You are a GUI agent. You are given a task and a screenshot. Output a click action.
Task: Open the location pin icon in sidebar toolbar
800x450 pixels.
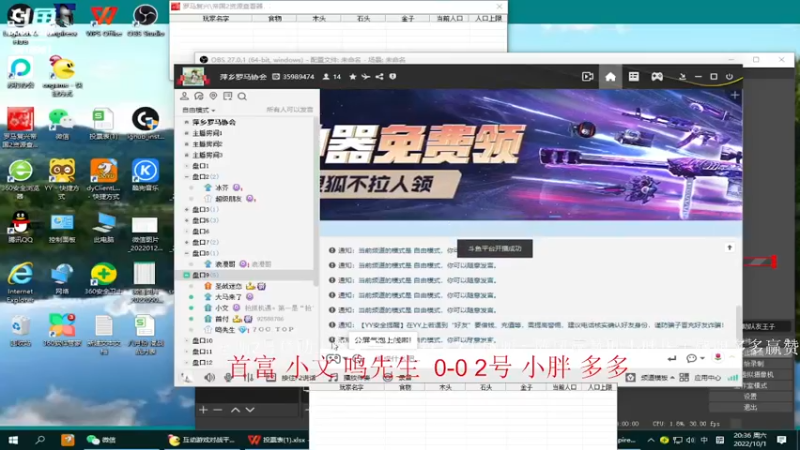pos(213,96)
